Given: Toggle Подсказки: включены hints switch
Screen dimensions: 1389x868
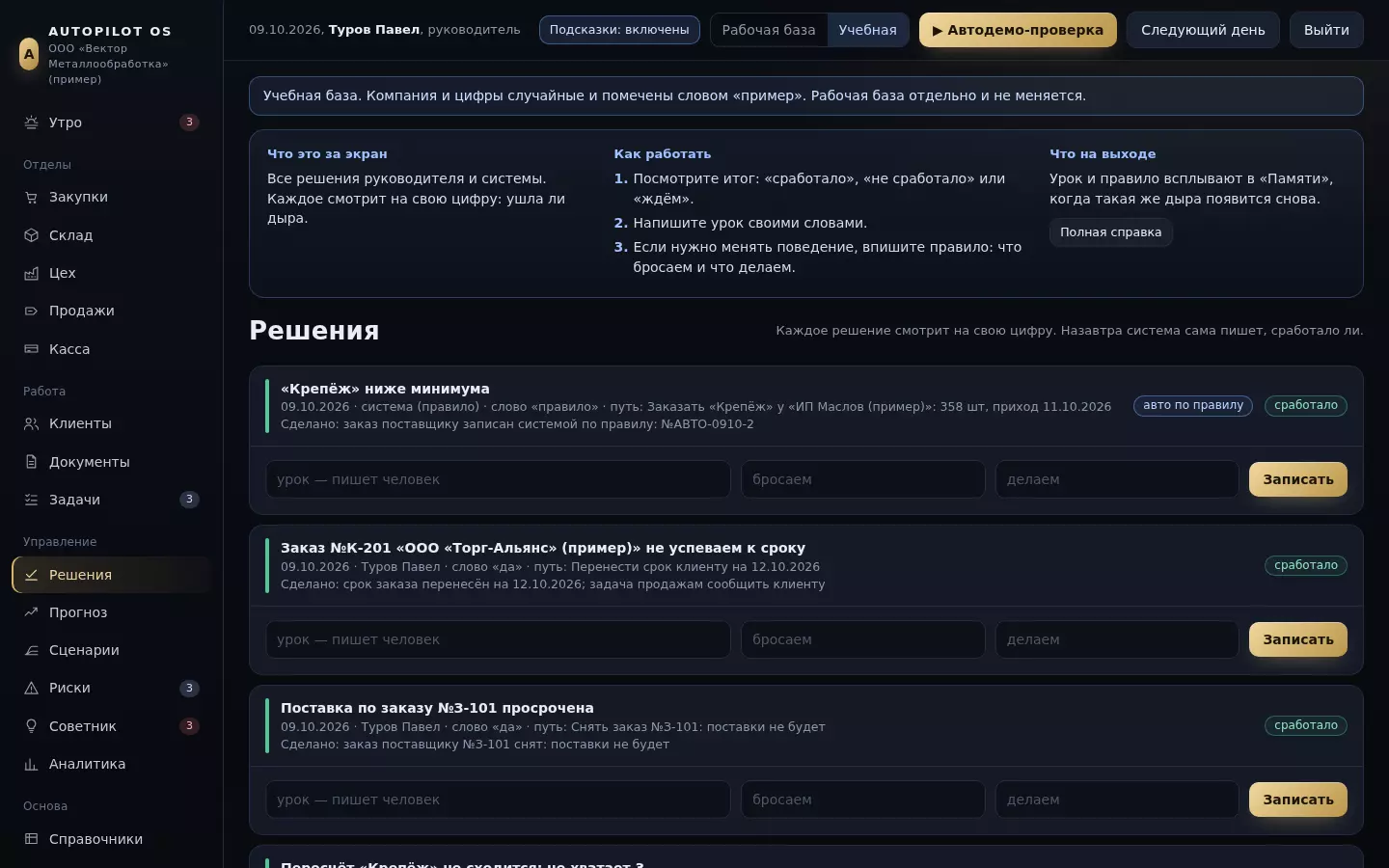Looking at the screenshot, I should (x=619, y=30).
